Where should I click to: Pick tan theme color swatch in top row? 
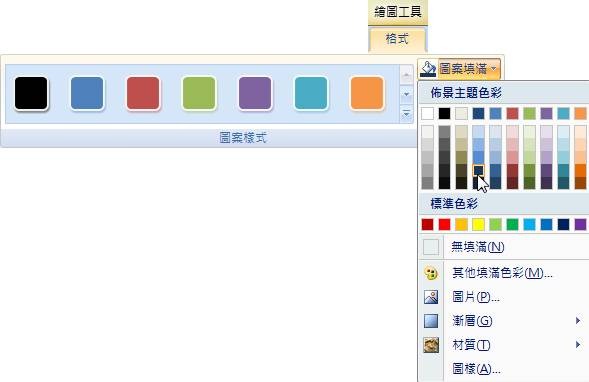pyautogui.click(x=461, y=113)
